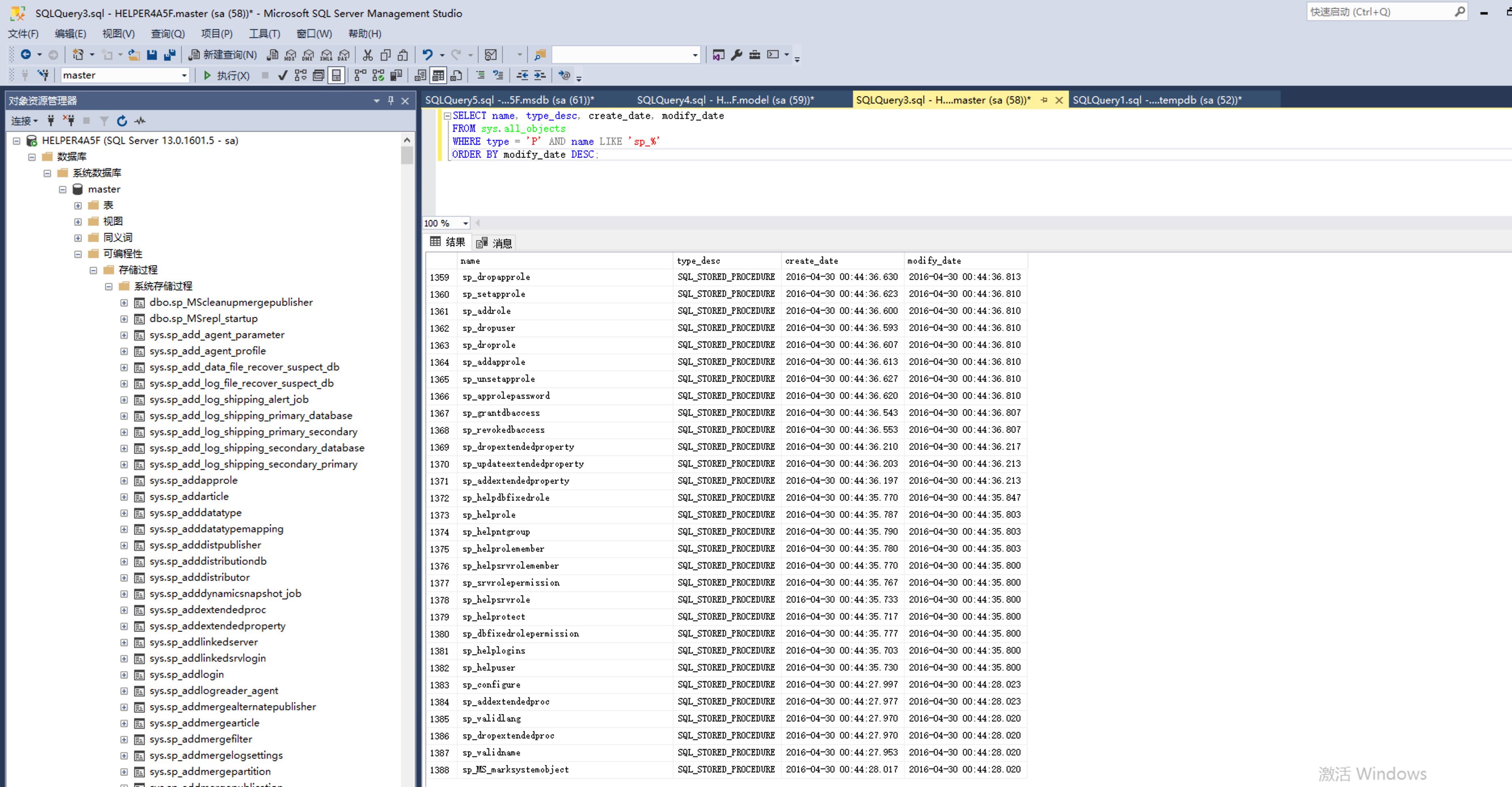Expand the 表 (Tables) folder
The width and height of the screenshot is (1512, 787).
point(78,205)
